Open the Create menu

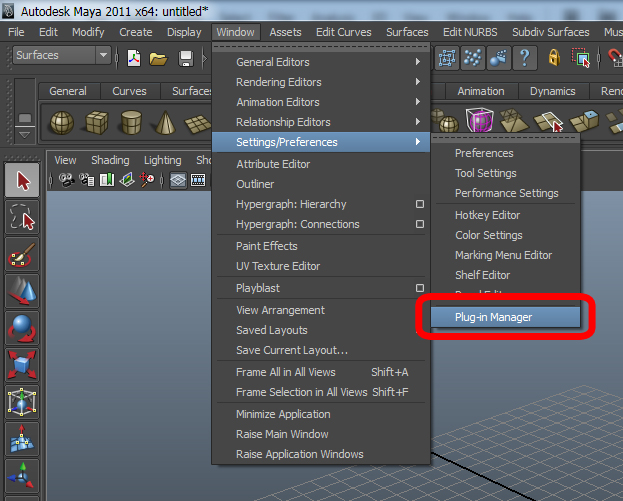[x=136, y=32]
